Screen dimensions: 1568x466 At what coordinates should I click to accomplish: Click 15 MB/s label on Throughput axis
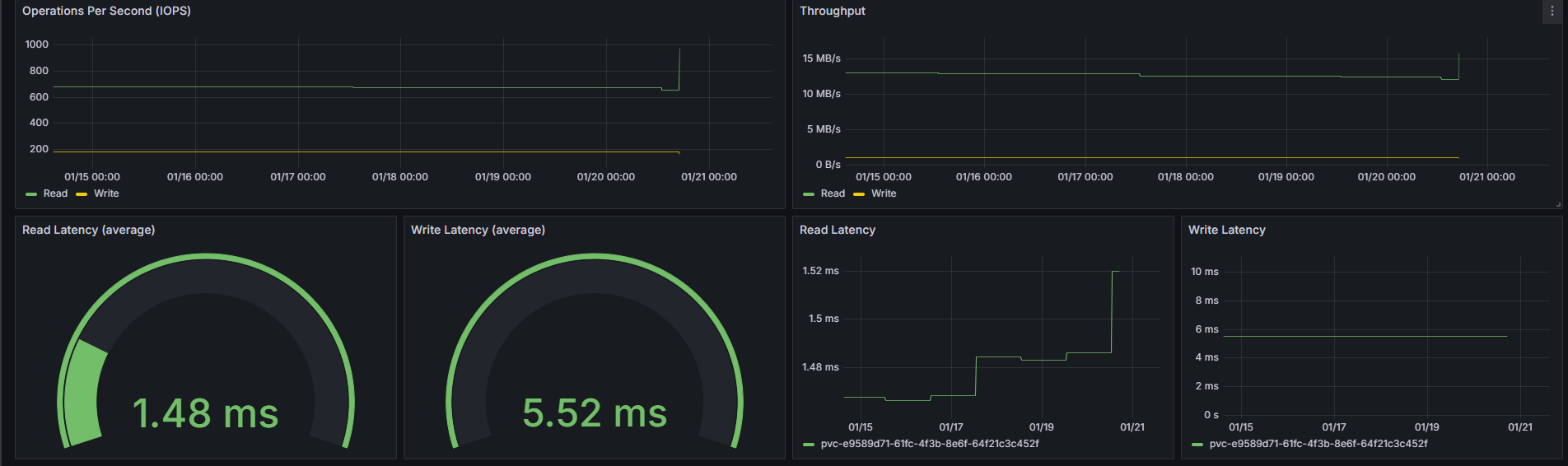(822, 58)
